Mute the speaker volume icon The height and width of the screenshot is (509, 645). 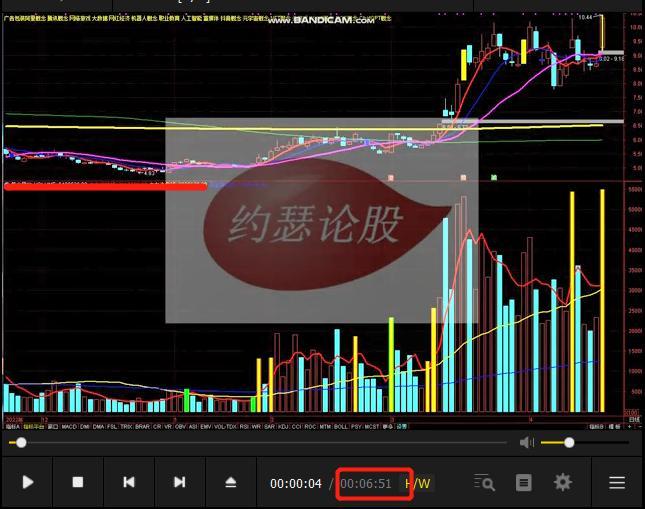[526, 442]
